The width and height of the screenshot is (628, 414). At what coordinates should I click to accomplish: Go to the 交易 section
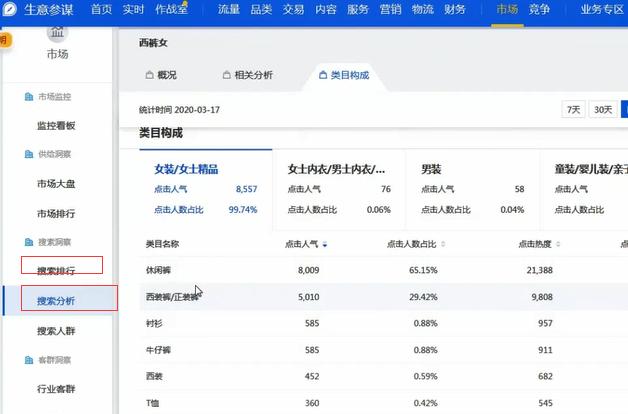(x=293, y=9)
